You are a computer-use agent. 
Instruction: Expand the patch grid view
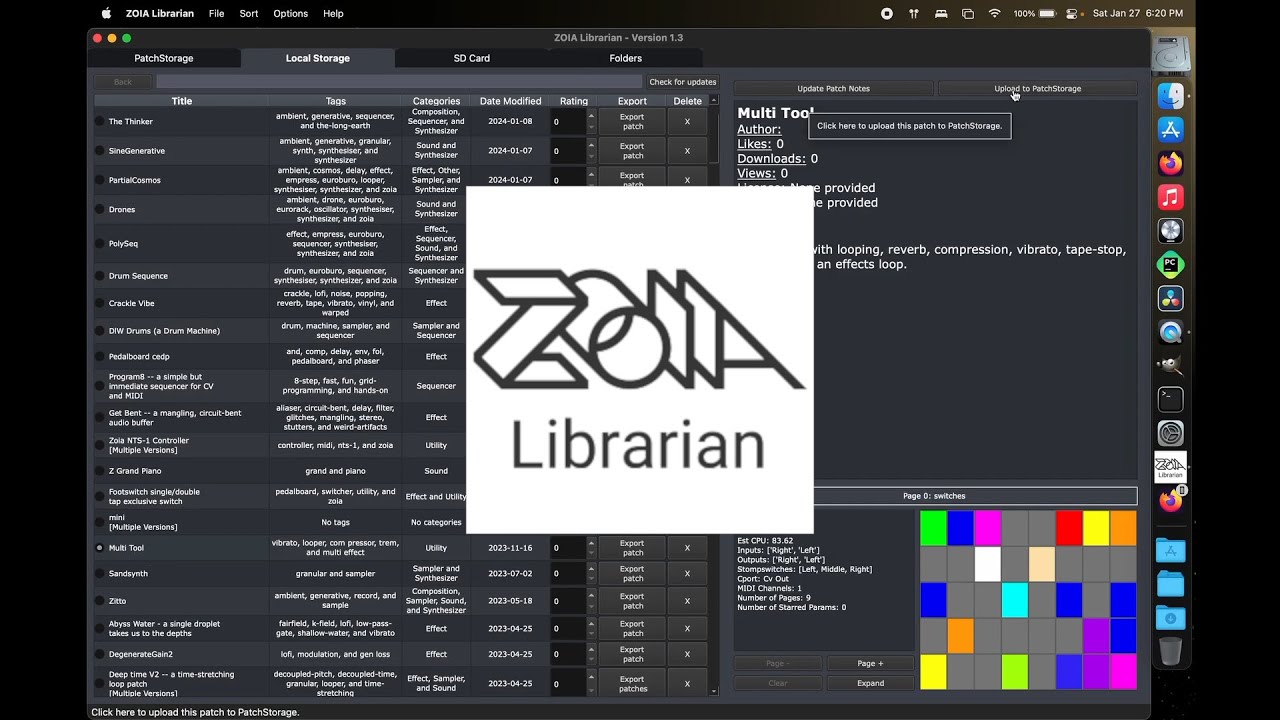(870, 683)
